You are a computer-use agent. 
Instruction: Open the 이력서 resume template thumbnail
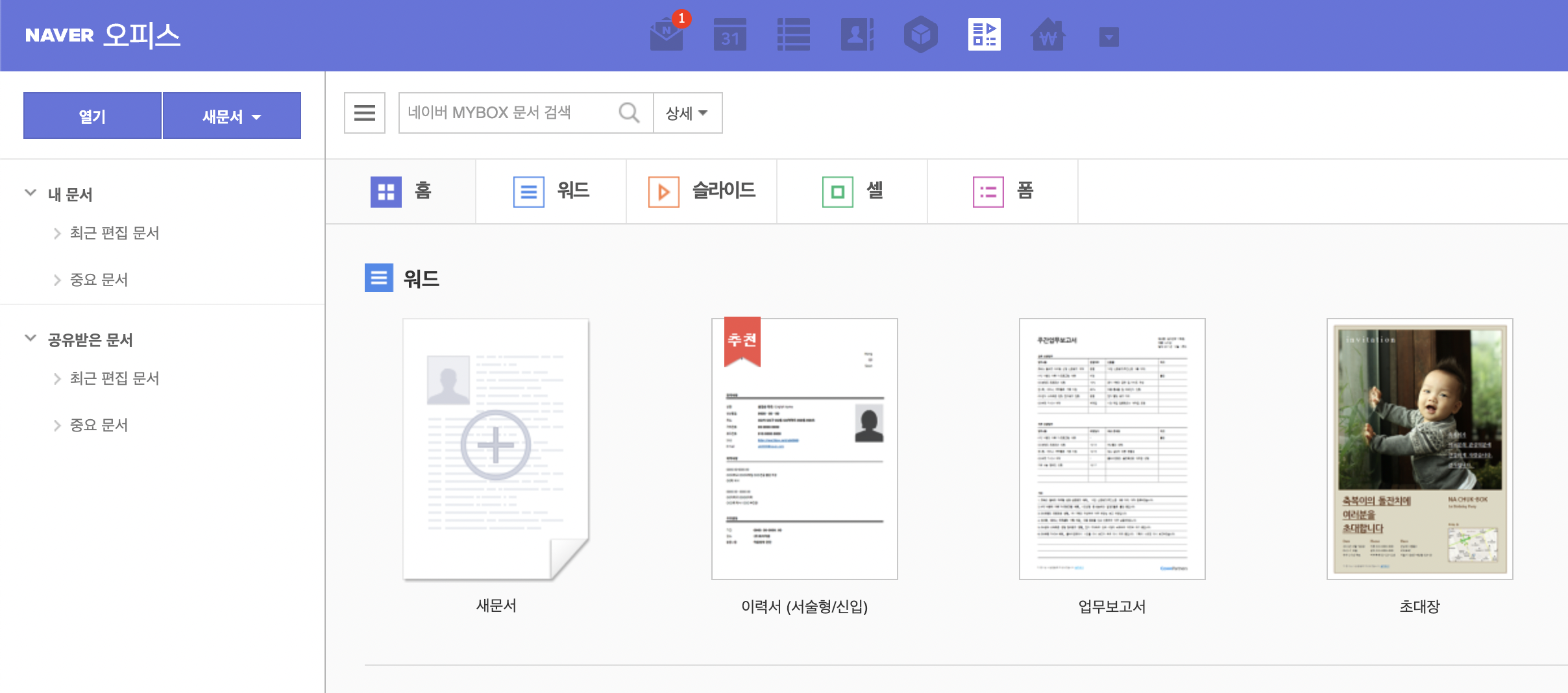(805, 449)
